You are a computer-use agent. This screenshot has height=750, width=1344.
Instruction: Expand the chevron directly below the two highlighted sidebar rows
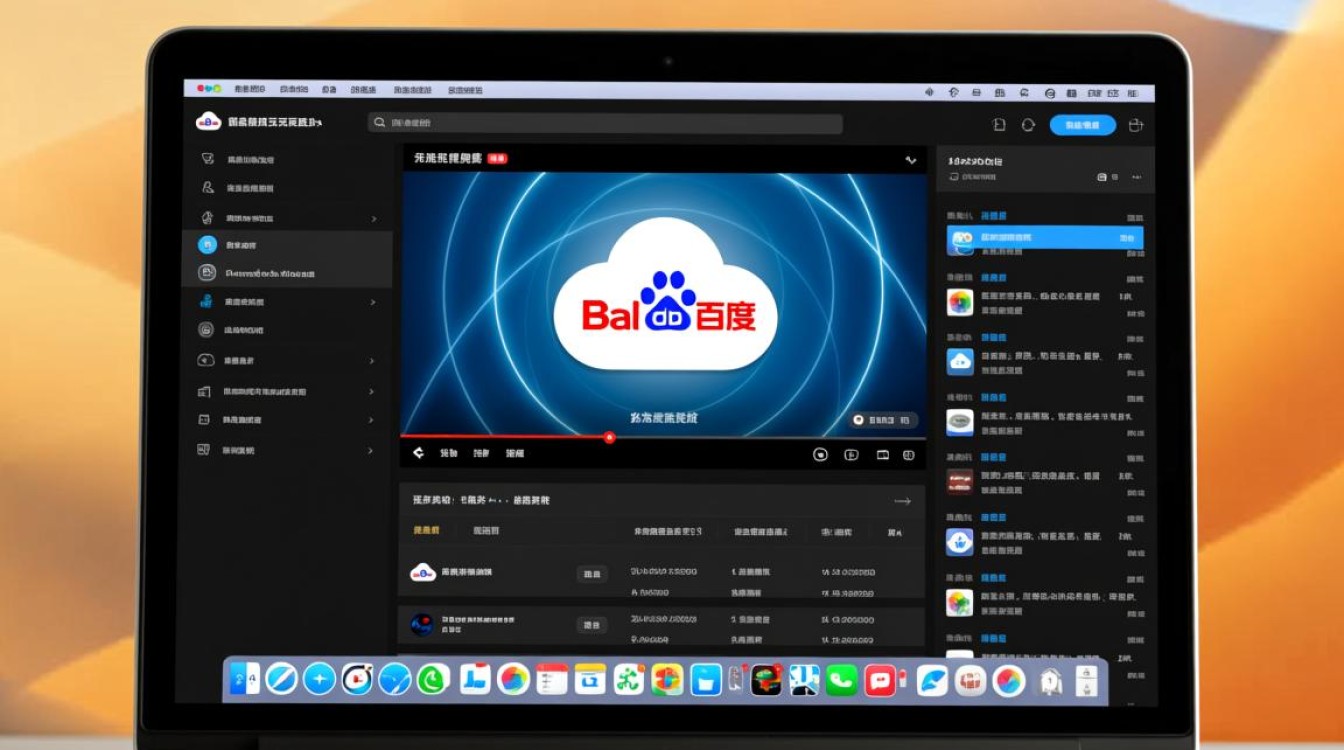[x=373, y=302]
